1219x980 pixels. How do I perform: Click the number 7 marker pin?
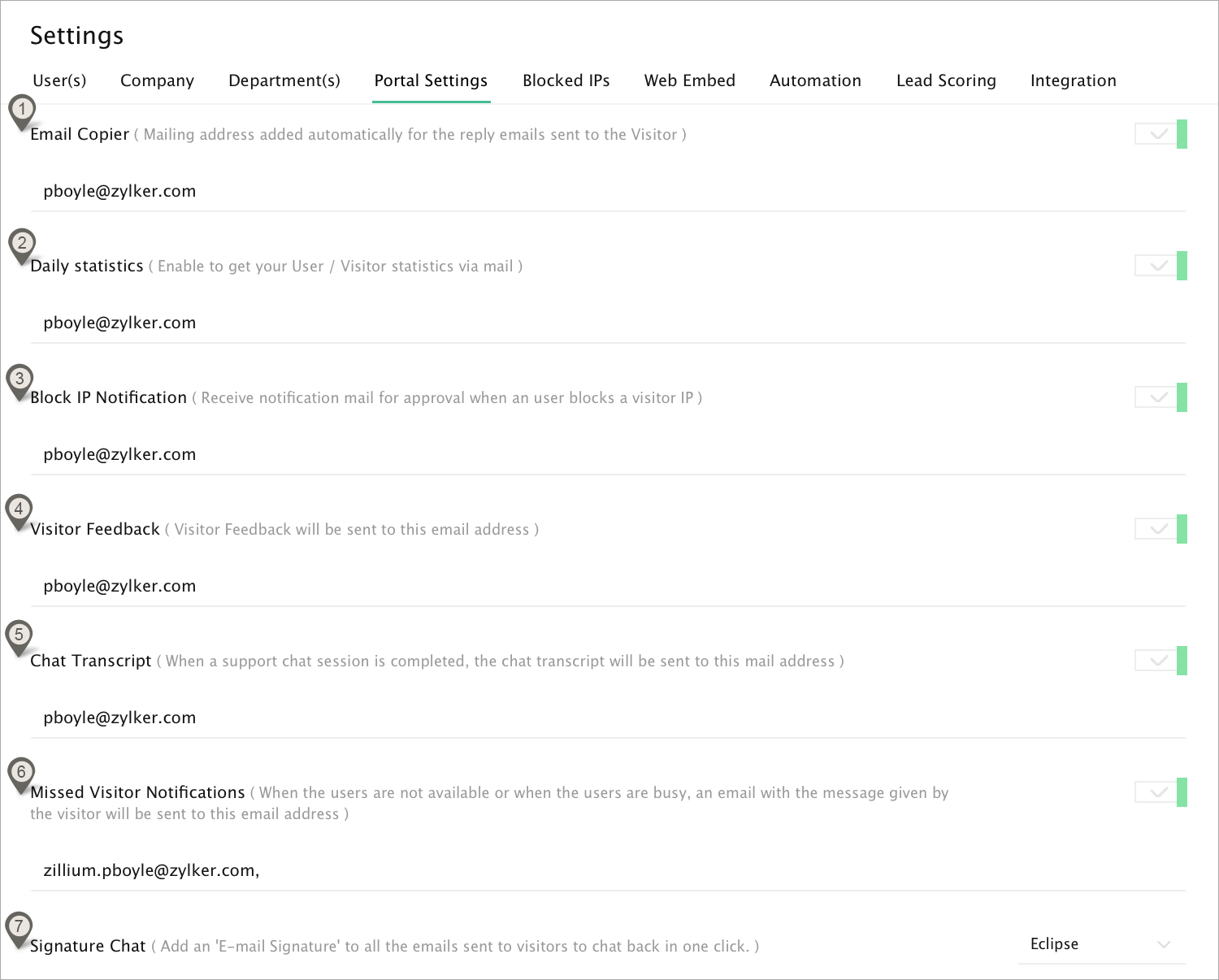click(19, 926)
